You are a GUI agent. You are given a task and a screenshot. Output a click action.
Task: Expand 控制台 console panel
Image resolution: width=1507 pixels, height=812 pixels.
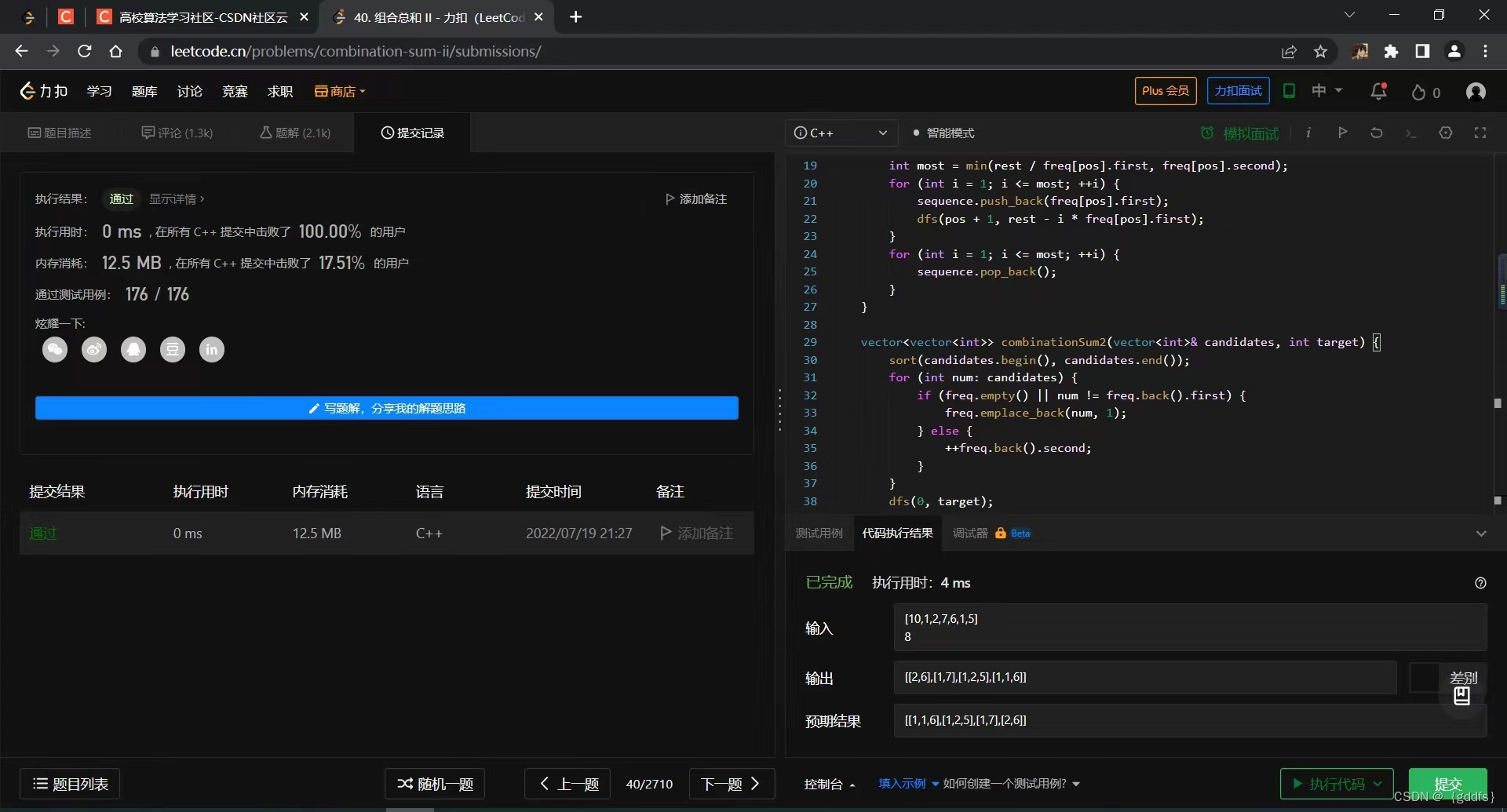coord(830,784)
